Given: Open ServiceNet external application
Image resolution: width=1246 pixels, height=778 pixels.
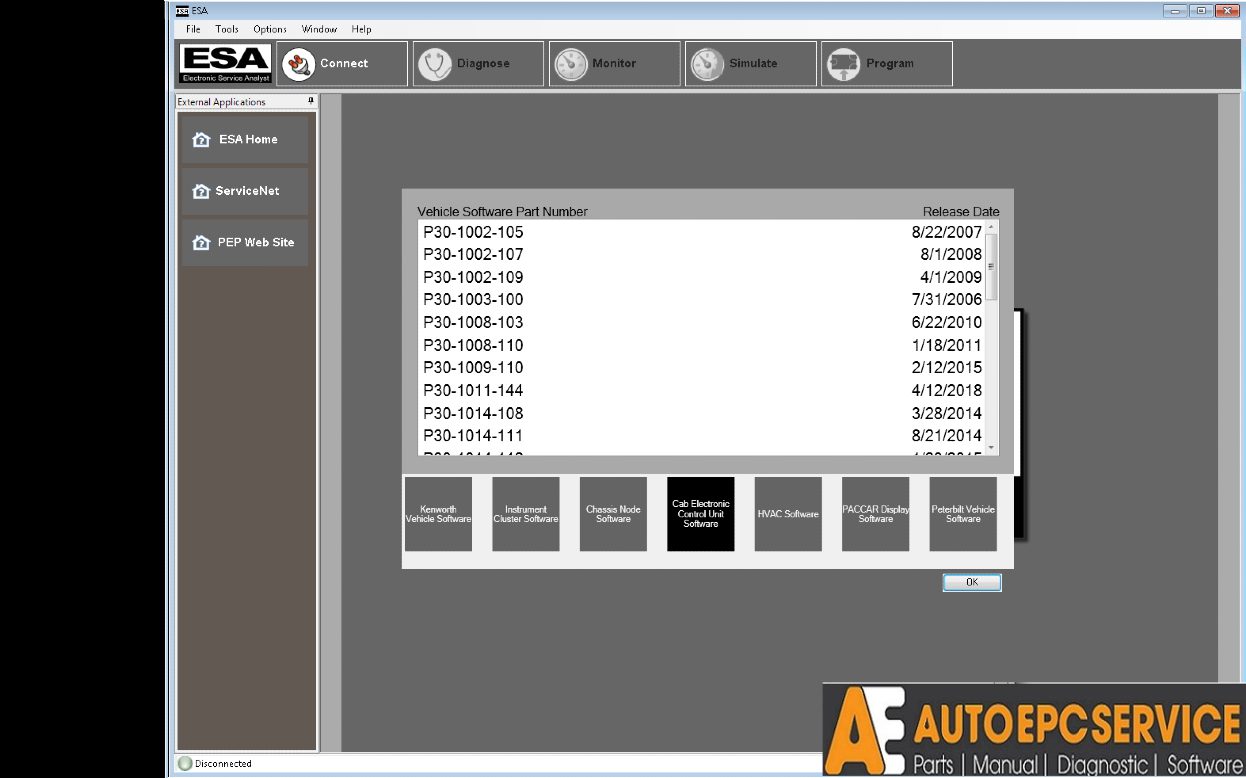Looking at the screenshot, I should click(x=245, y=191).
